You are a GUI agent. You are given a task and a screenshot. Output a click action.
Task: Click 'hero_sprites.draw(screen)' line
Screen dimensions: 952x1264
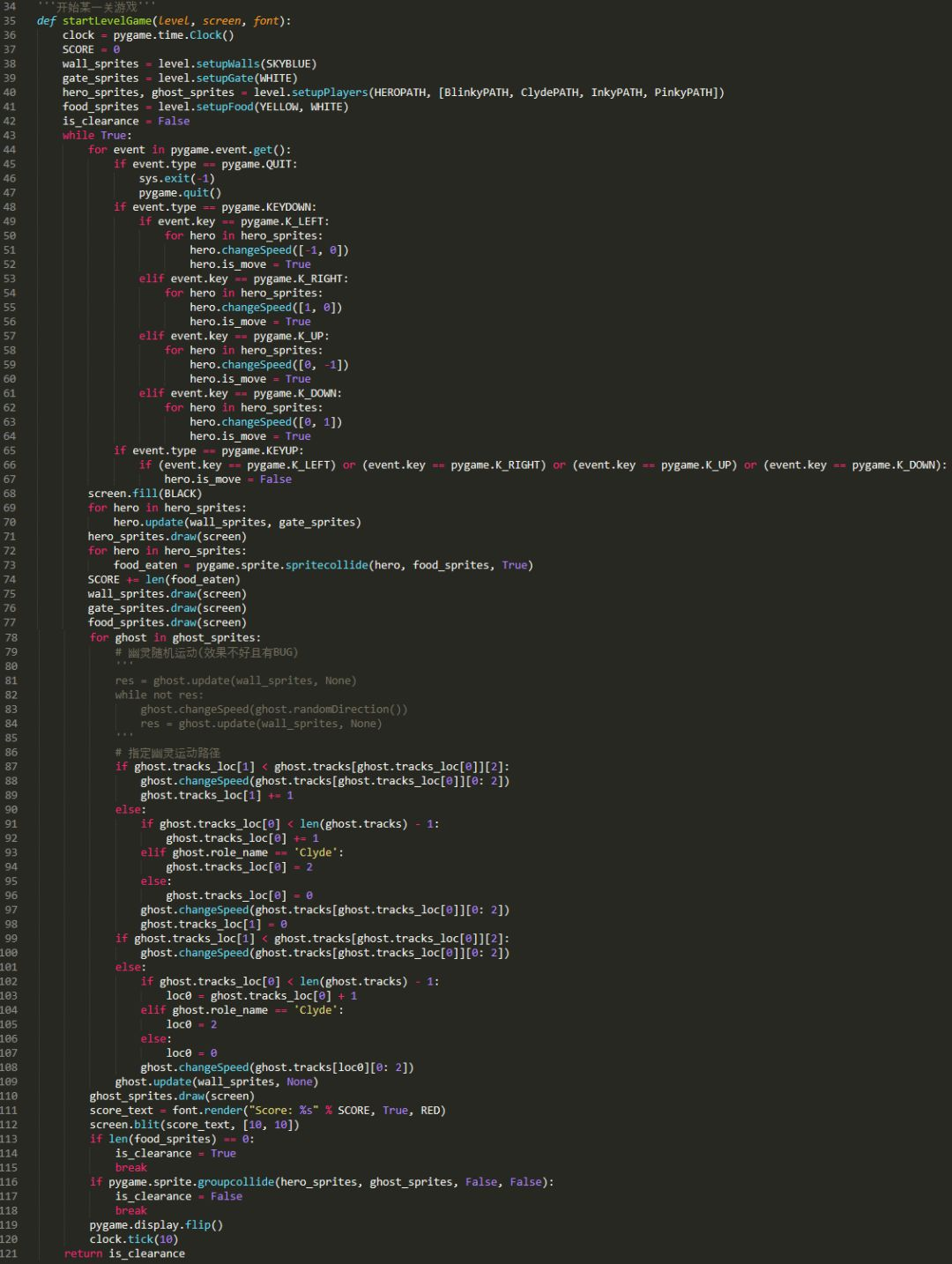[x=167, y=537]
